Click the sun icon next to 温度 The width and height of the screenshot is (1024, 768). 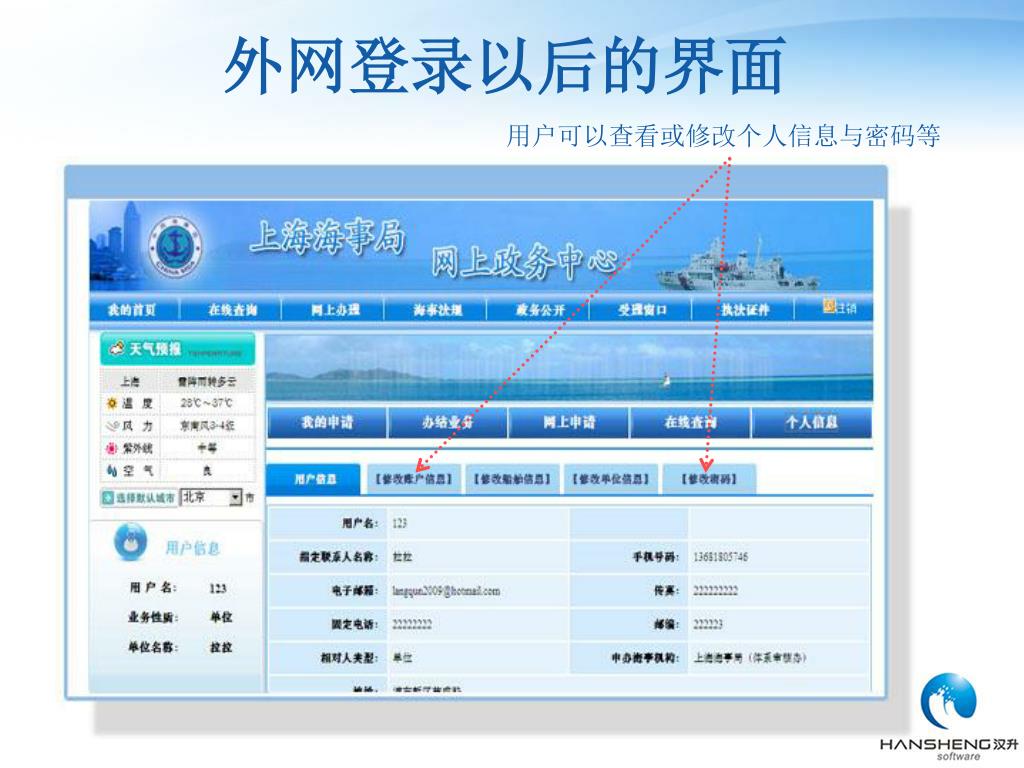click(112, 404)
